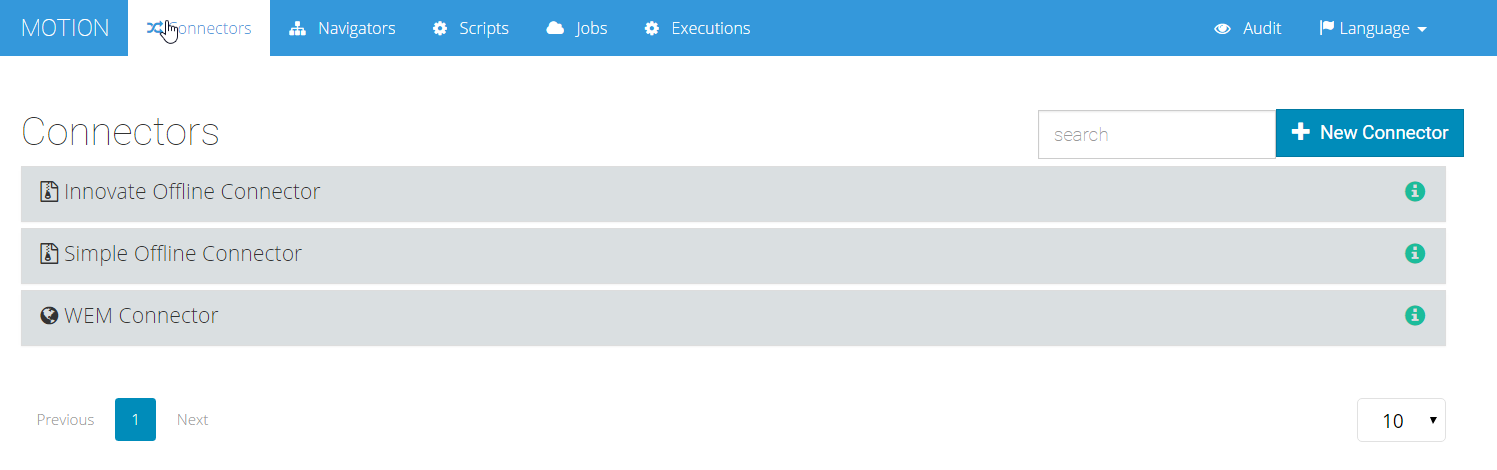Click file icon beside Innovate Offline Connector

tap(49, 192)
